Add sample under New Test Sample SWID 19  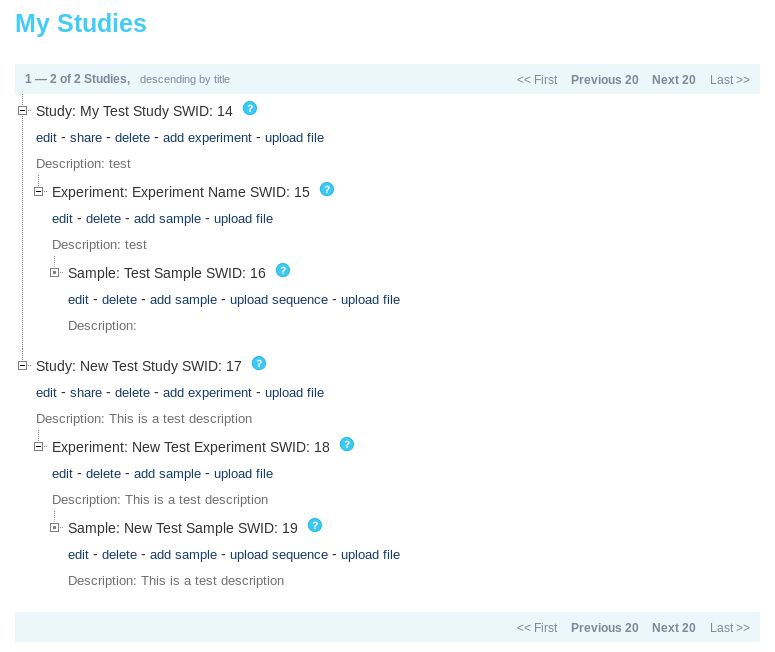[x=183, y=555]
